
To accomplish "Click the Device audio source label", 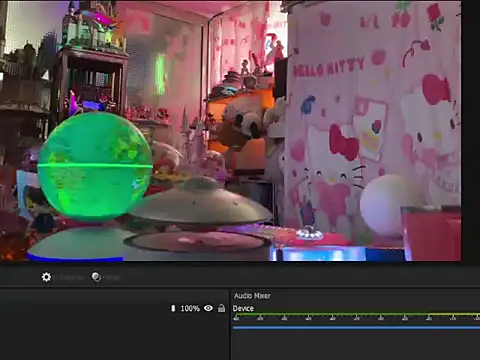I will (243, 308).
